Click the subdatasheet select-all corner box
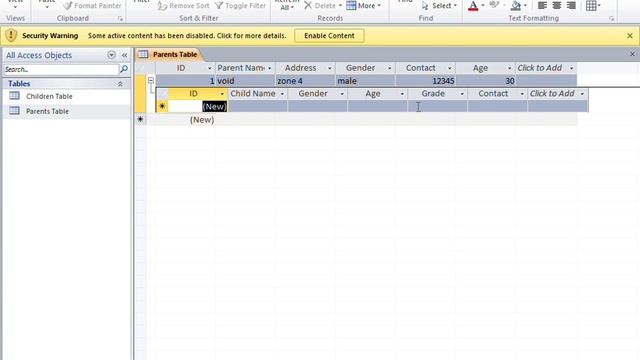640x360 pixels. 162,94
